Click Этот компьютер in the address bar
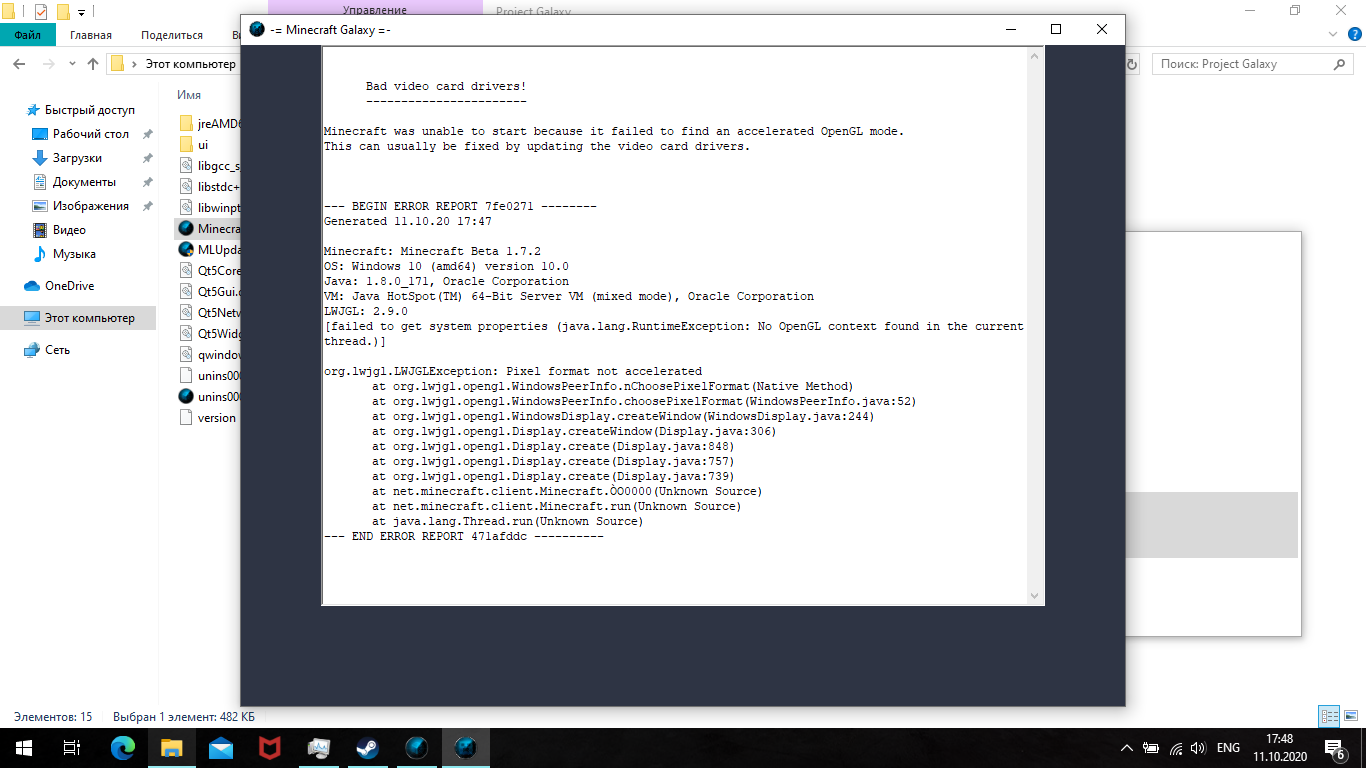Screen dimensions: 1366x768 click(x=190, y=64)
